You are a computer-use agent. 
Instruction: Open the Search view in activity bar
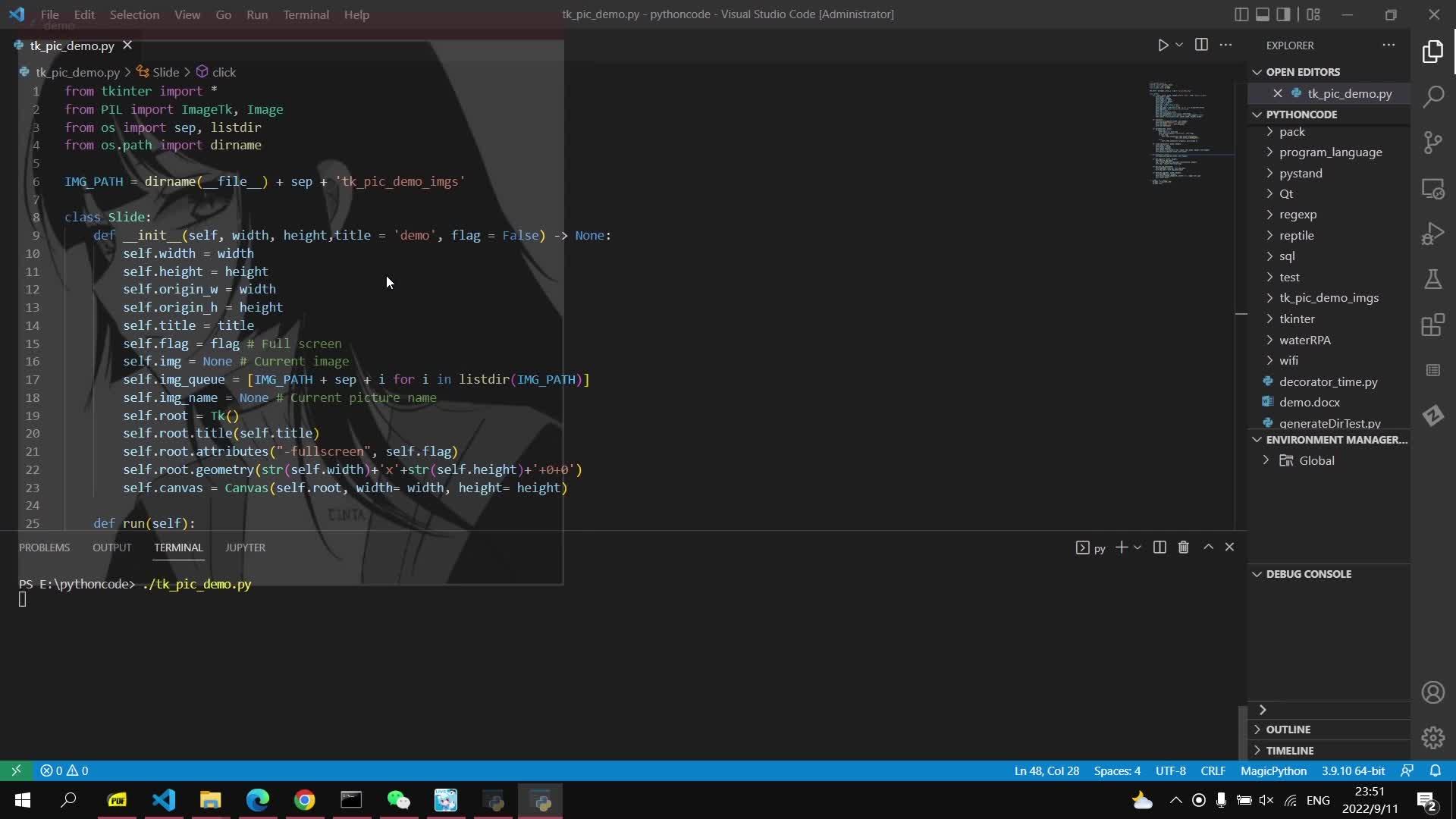coord(1432,97)
